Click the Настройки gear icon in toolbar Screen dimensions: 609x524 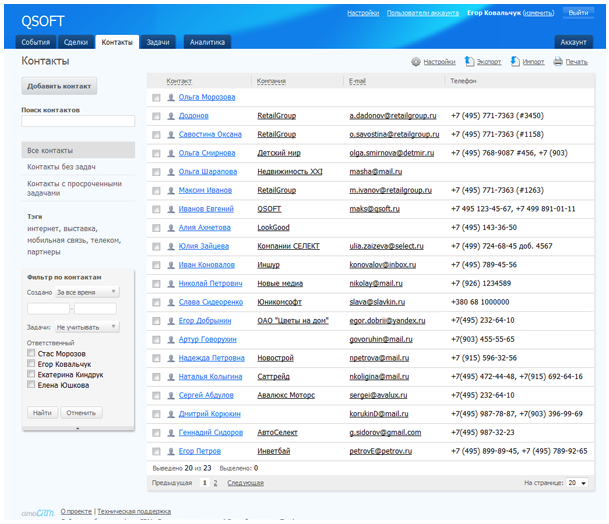[415, 62]
